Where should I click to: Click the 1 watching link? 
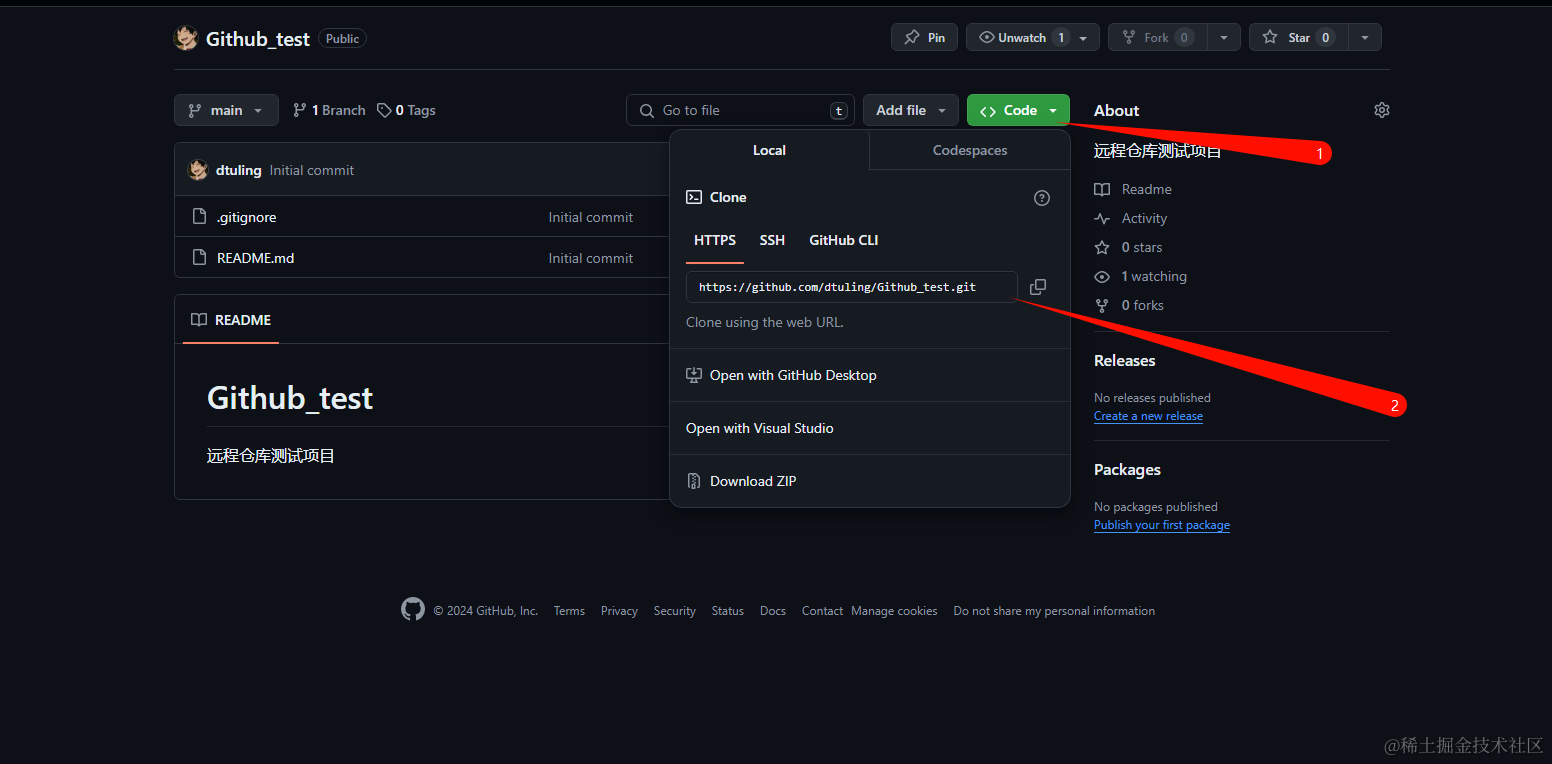(x=1141, y=276)
